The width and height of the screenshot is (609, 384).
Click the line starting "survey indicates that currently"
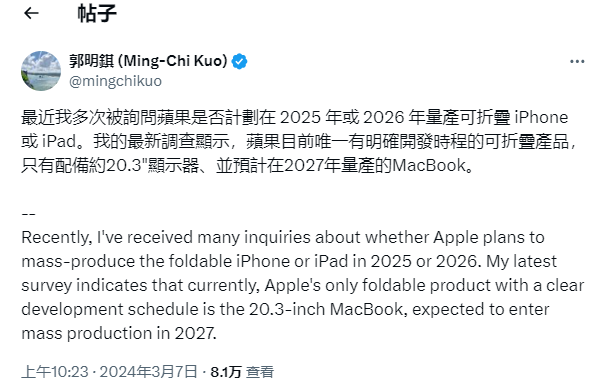[x=303, y=286]
